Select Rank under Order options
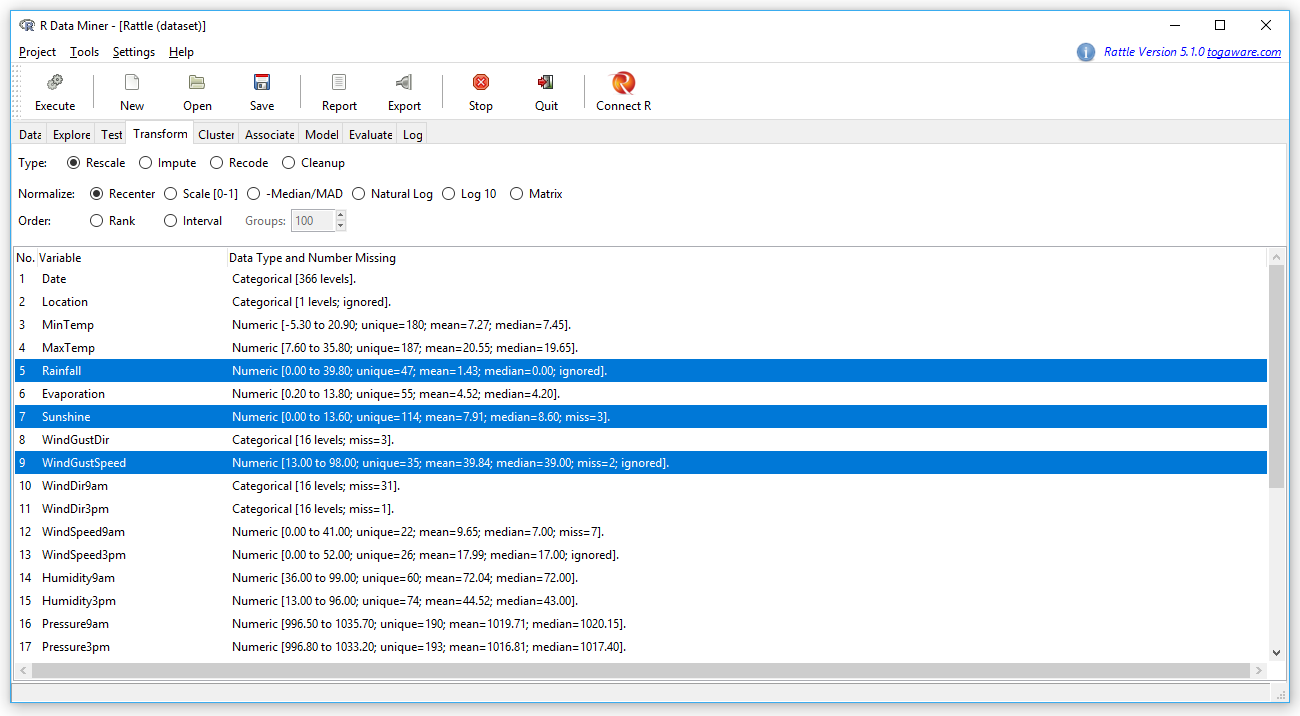This screenshot has height=716, width=1300. click(x=97, y=220)
